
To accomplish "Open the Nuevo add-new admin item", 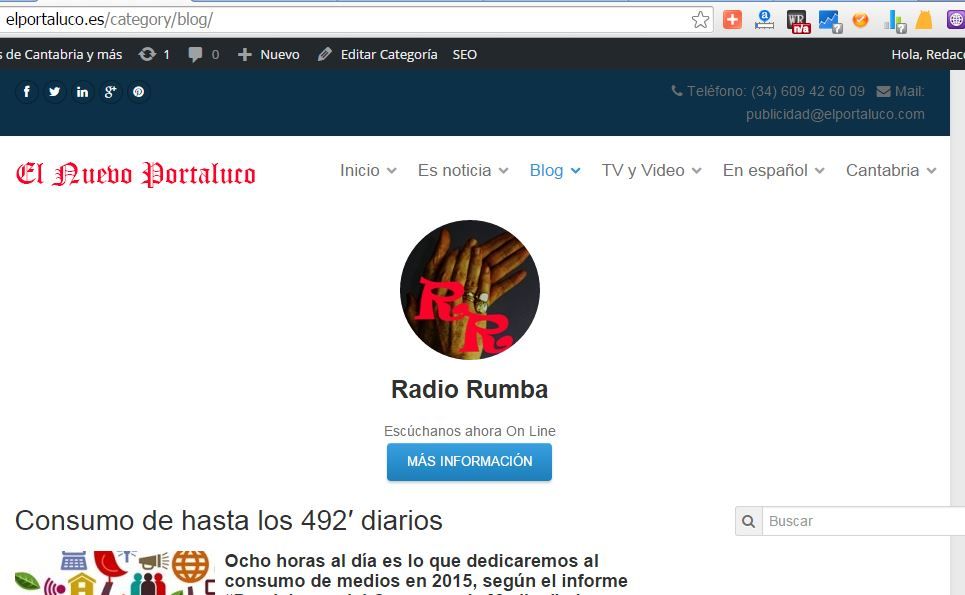I will point(269,54).
